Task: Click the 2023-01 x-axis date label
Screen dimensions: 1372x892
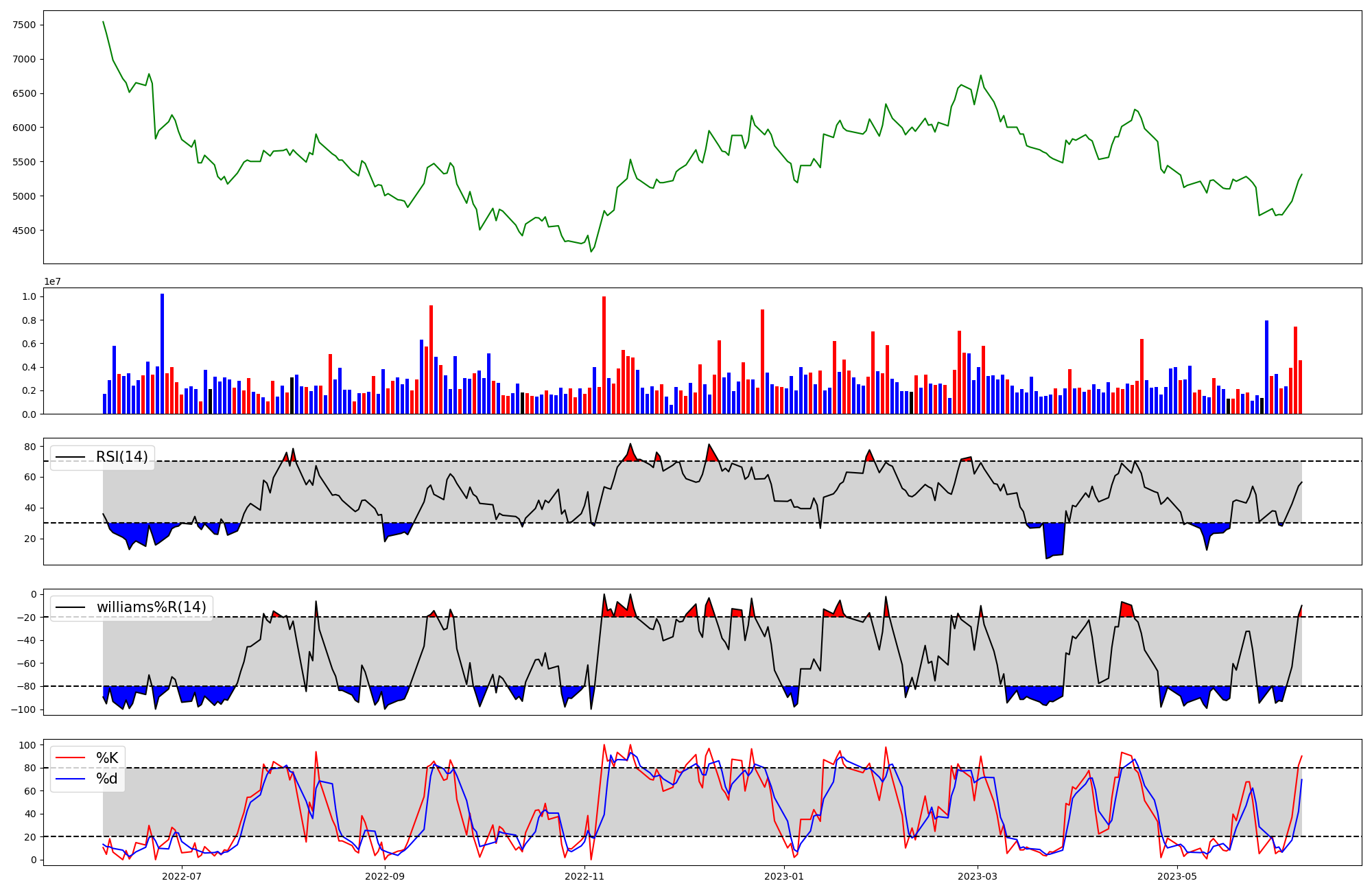Action: click(x=784, y=876)
